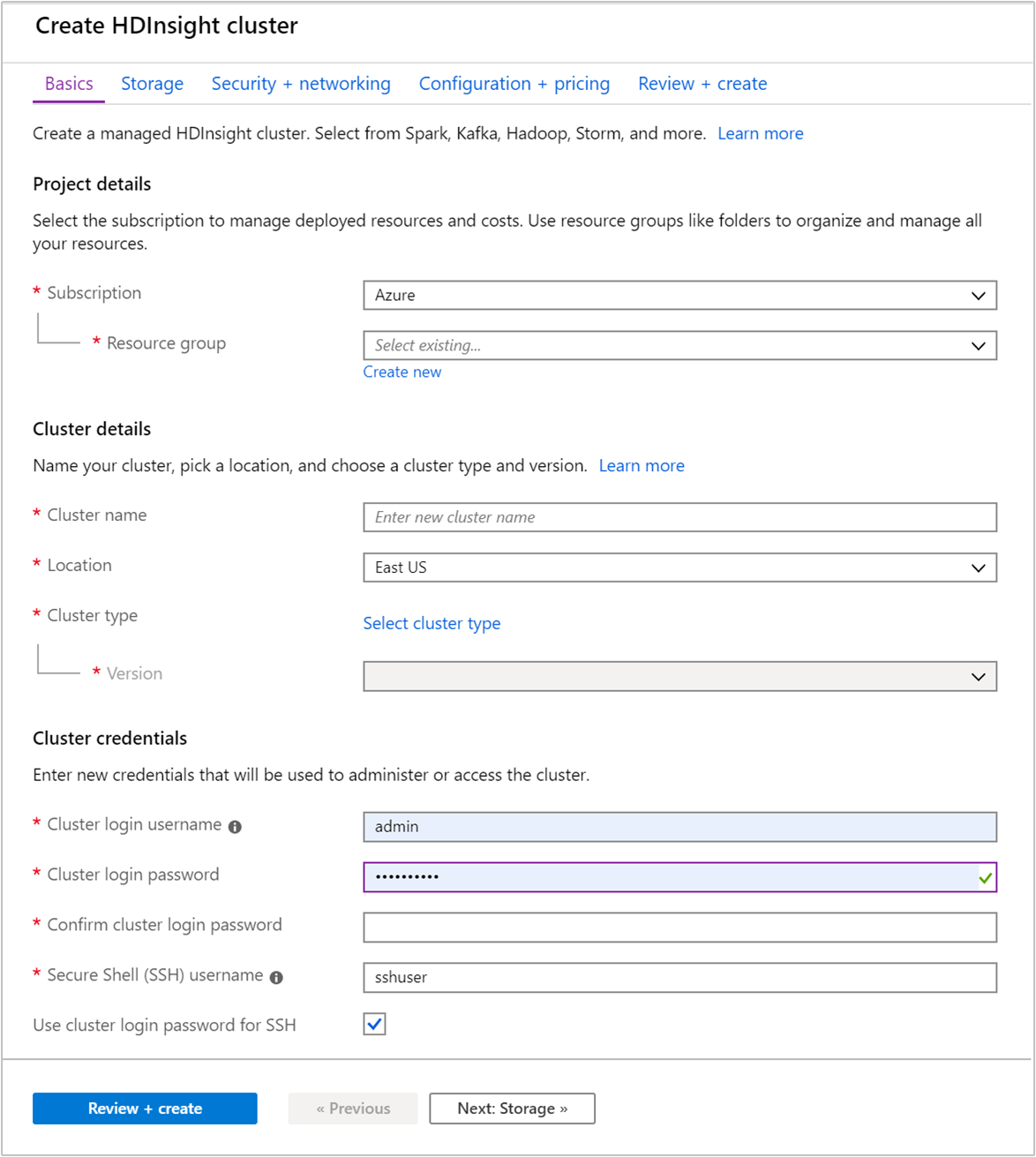Image resolution: width=1036 pixels, height=1157 pixels.
Task: Check the Use cluster login password for SSH box
Action: (x=374, y=1024)
